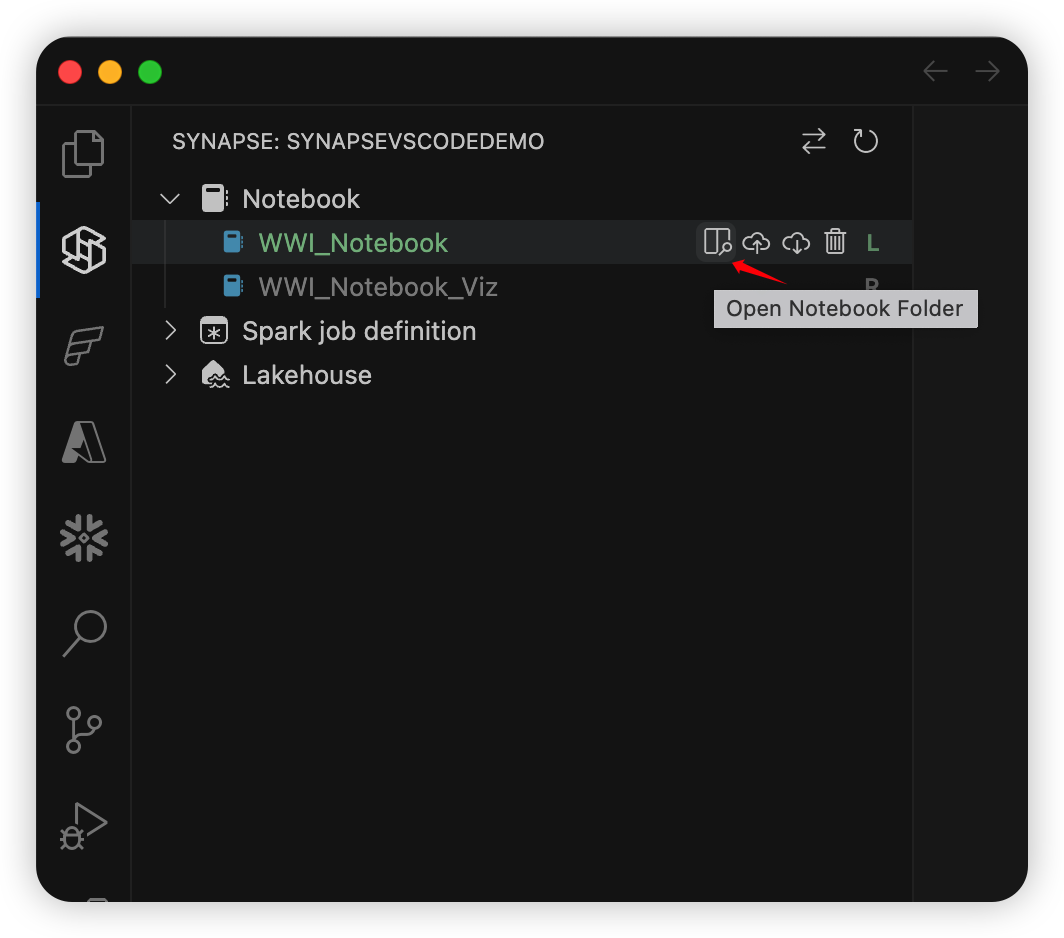Select the Lakehouse label
Image resolution: width=1064 pixels, height=938 pixels.
(x=307, y=375)
